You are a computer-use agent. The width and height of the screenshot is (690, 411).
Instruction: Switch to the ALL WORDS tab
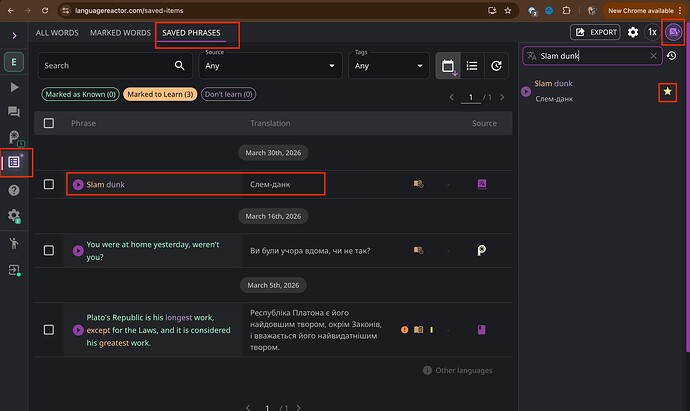click(x=57, y=33)
